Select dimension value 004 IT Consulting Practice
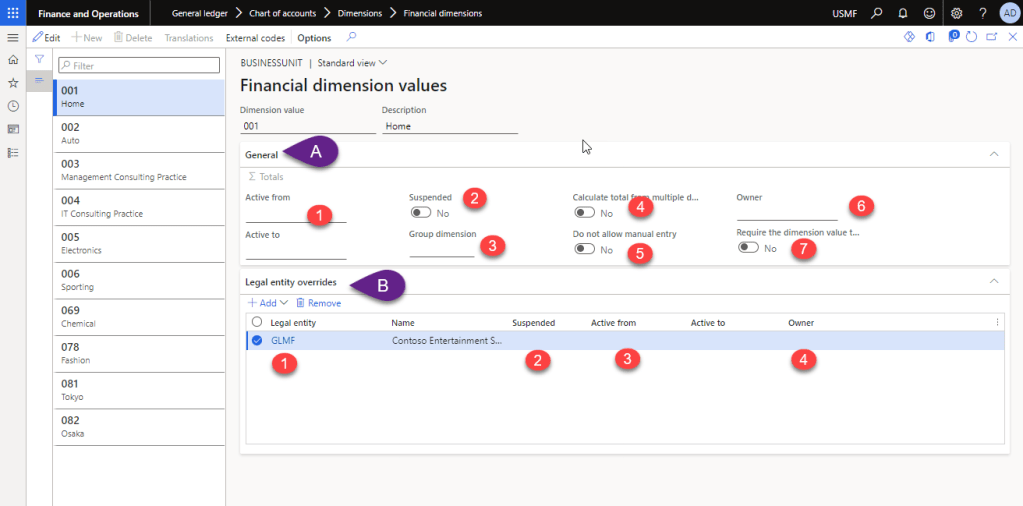This screenshot has height=506, width=1023. (x=139, y=207)
